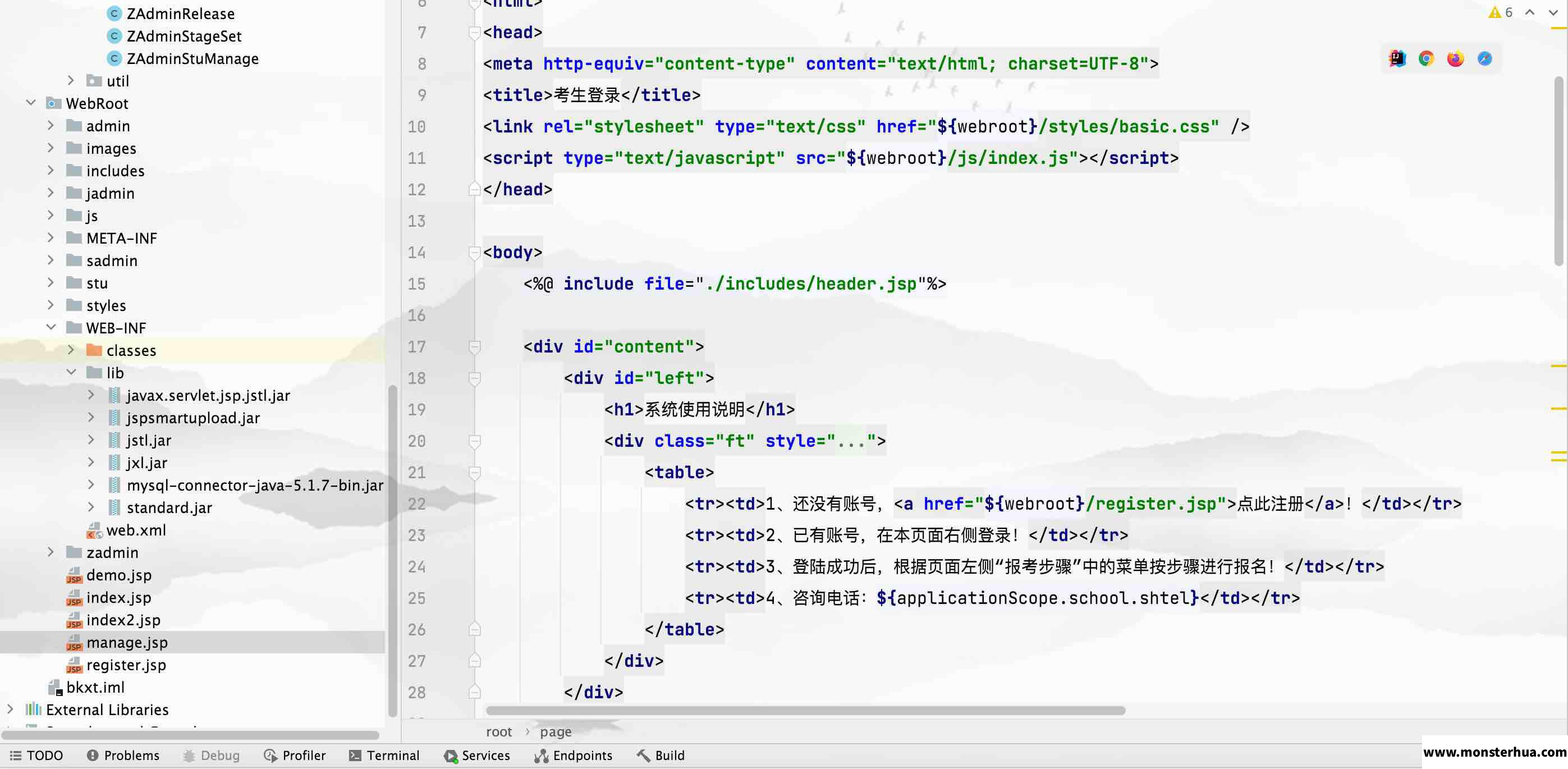Open index2.jsp file
This screenshot has height=769, width=1568.
click(123, 620)
